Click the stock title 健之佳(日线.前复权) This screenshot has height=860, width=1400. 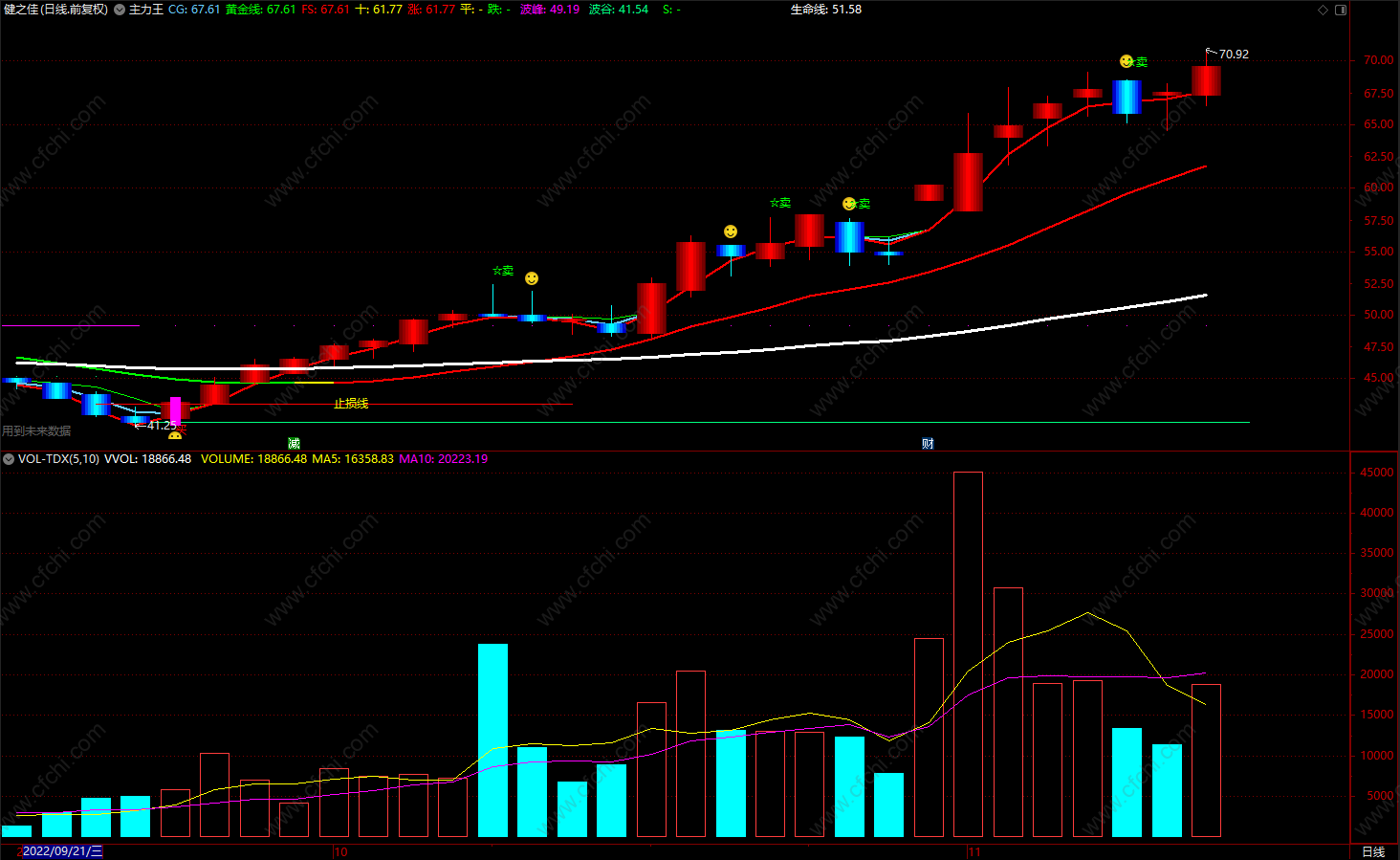(55, 10)
